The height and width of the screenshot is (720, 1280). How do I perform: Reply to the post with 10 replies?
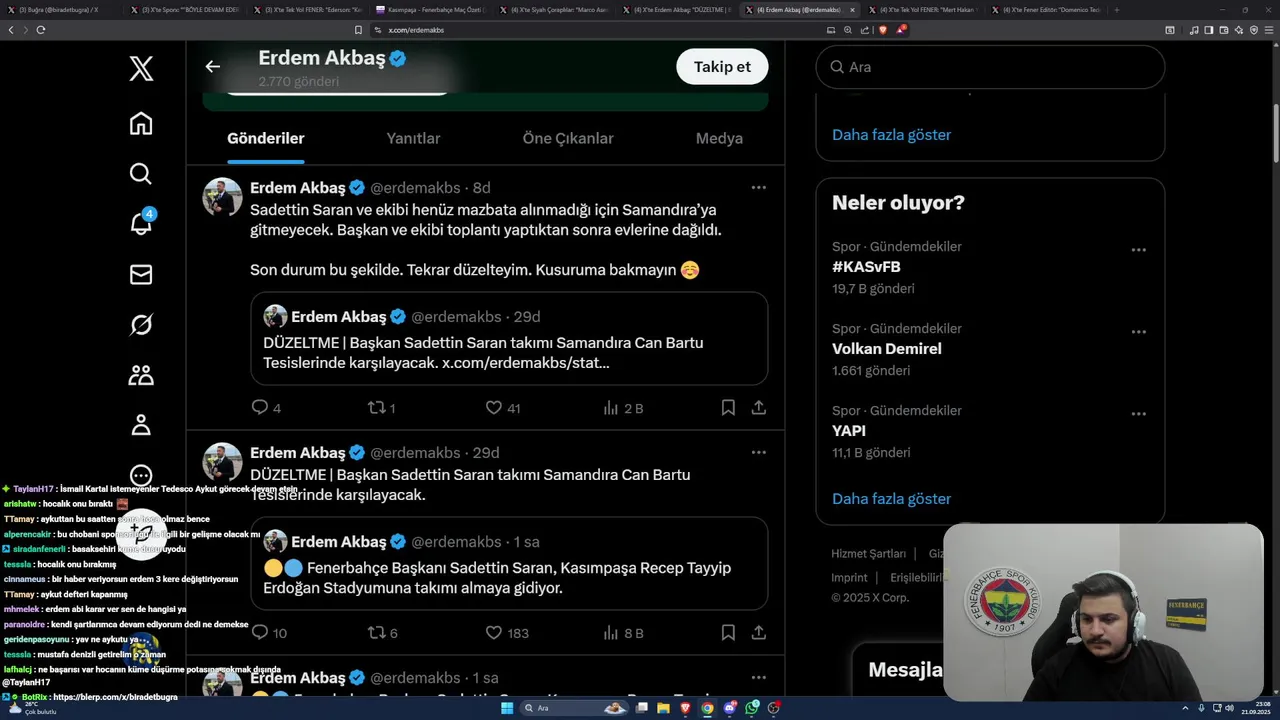click(260, 632)
